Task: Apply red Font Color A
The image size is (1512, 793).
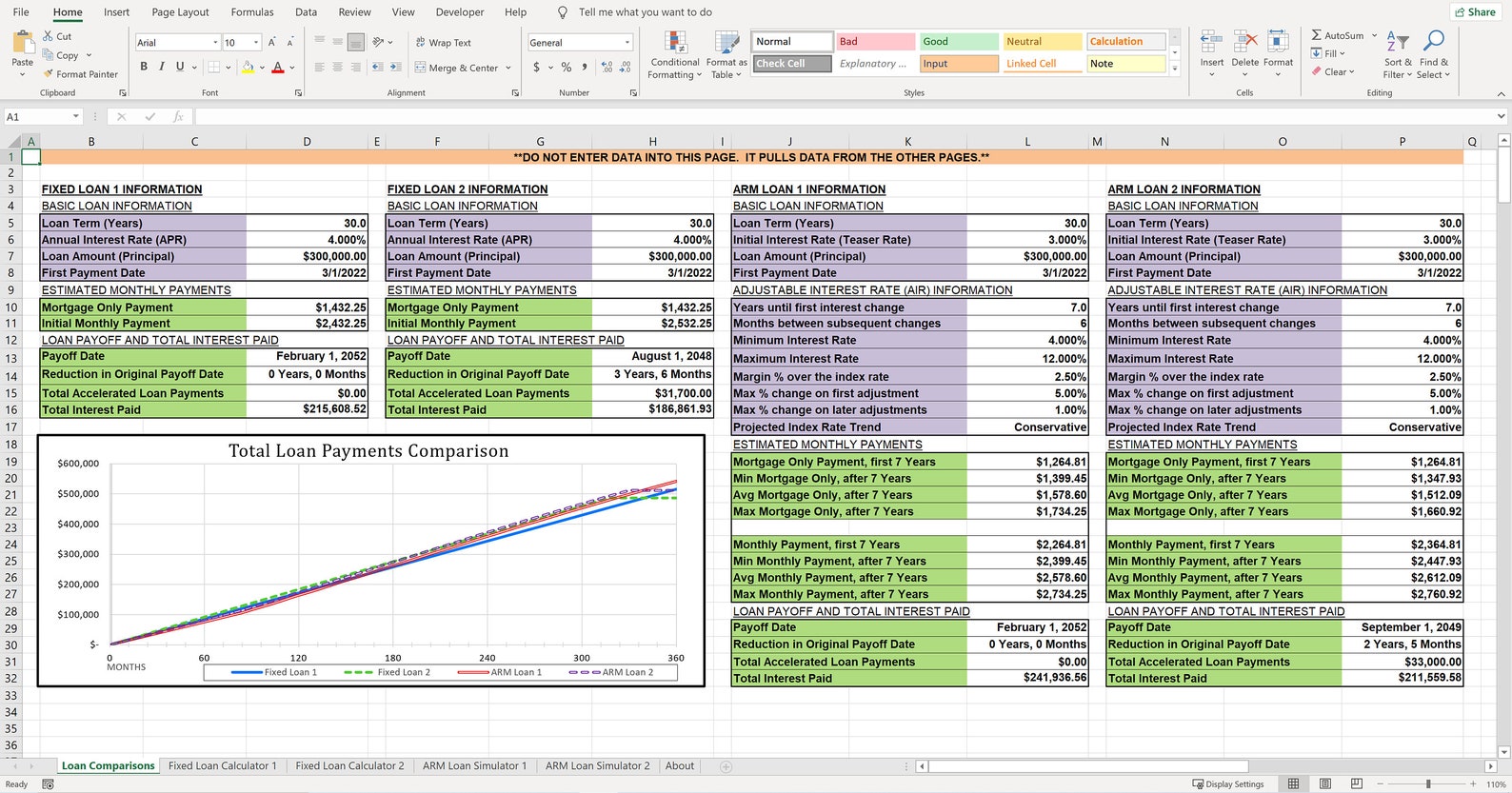Action: click(x=278, y=67)
